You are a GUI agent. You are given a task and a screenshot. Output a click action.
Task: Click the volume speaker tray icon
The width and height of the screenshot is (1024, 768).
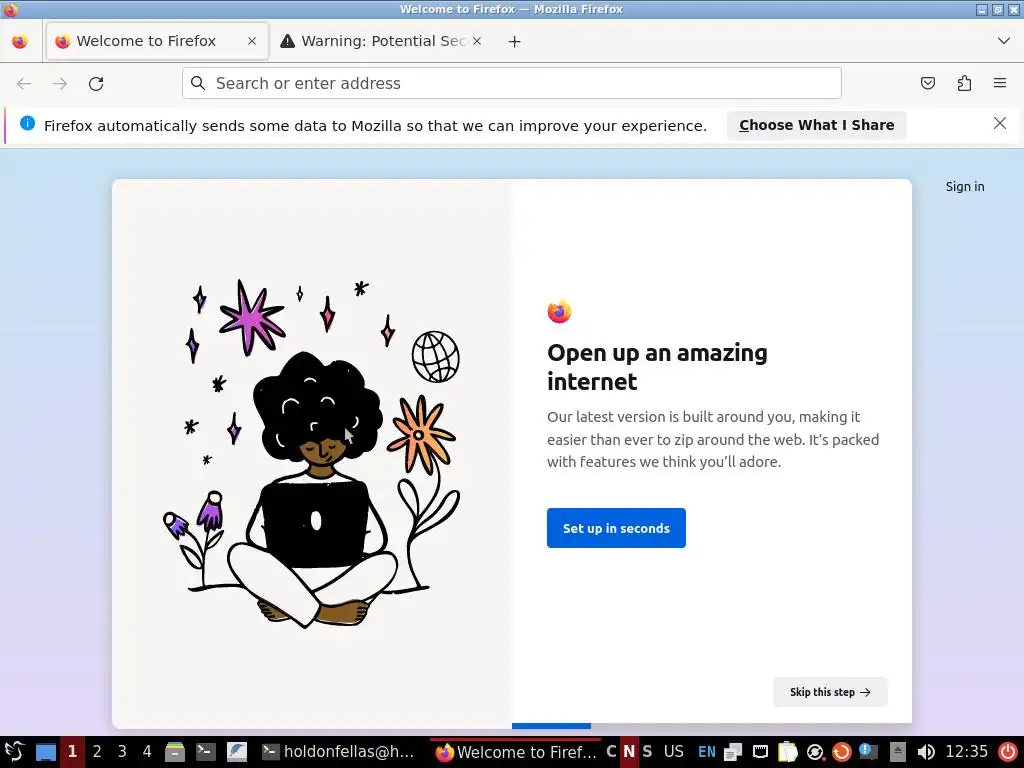pyautogui.click(x=926, y=752)
